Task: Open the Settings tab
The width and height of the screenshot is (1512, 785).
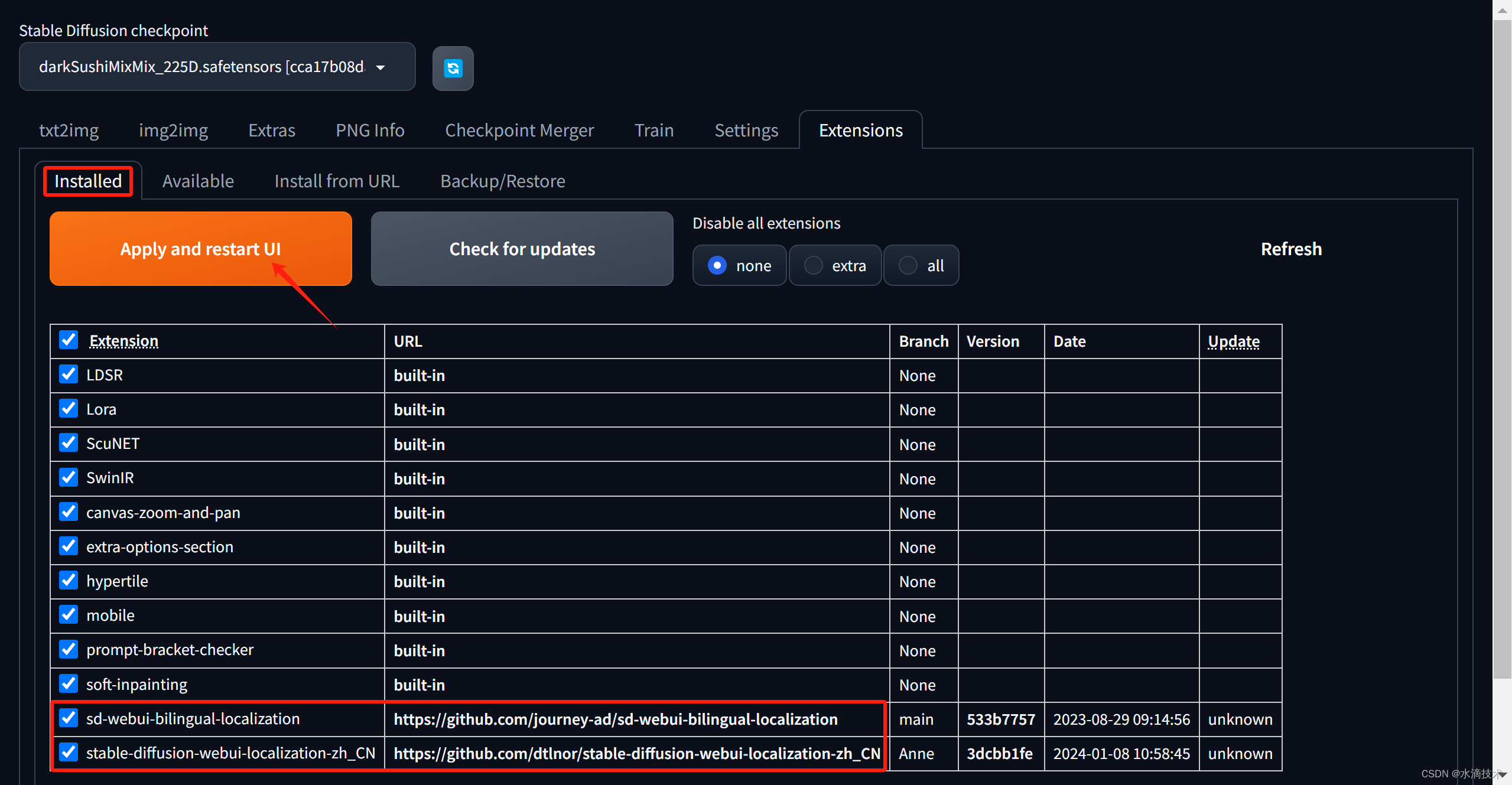Action: (746, 130)
